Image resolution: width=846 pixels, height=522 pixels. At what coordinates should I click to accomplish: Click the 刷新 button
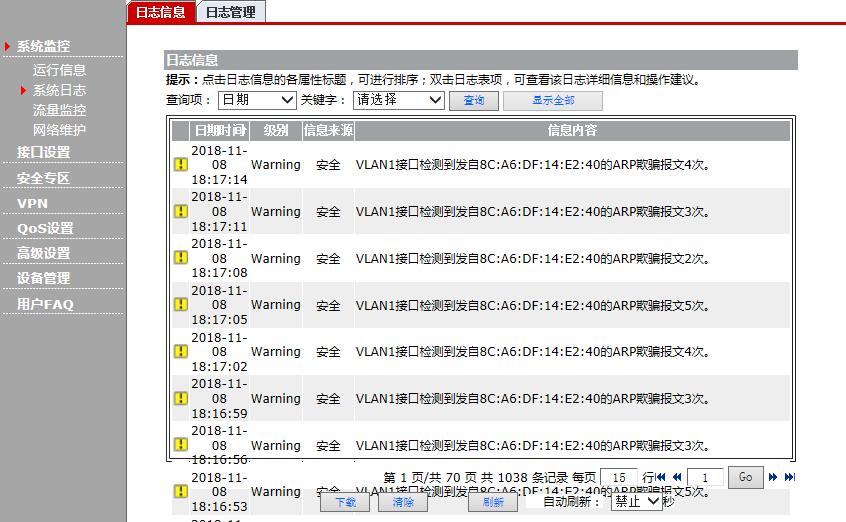(493, 502)
